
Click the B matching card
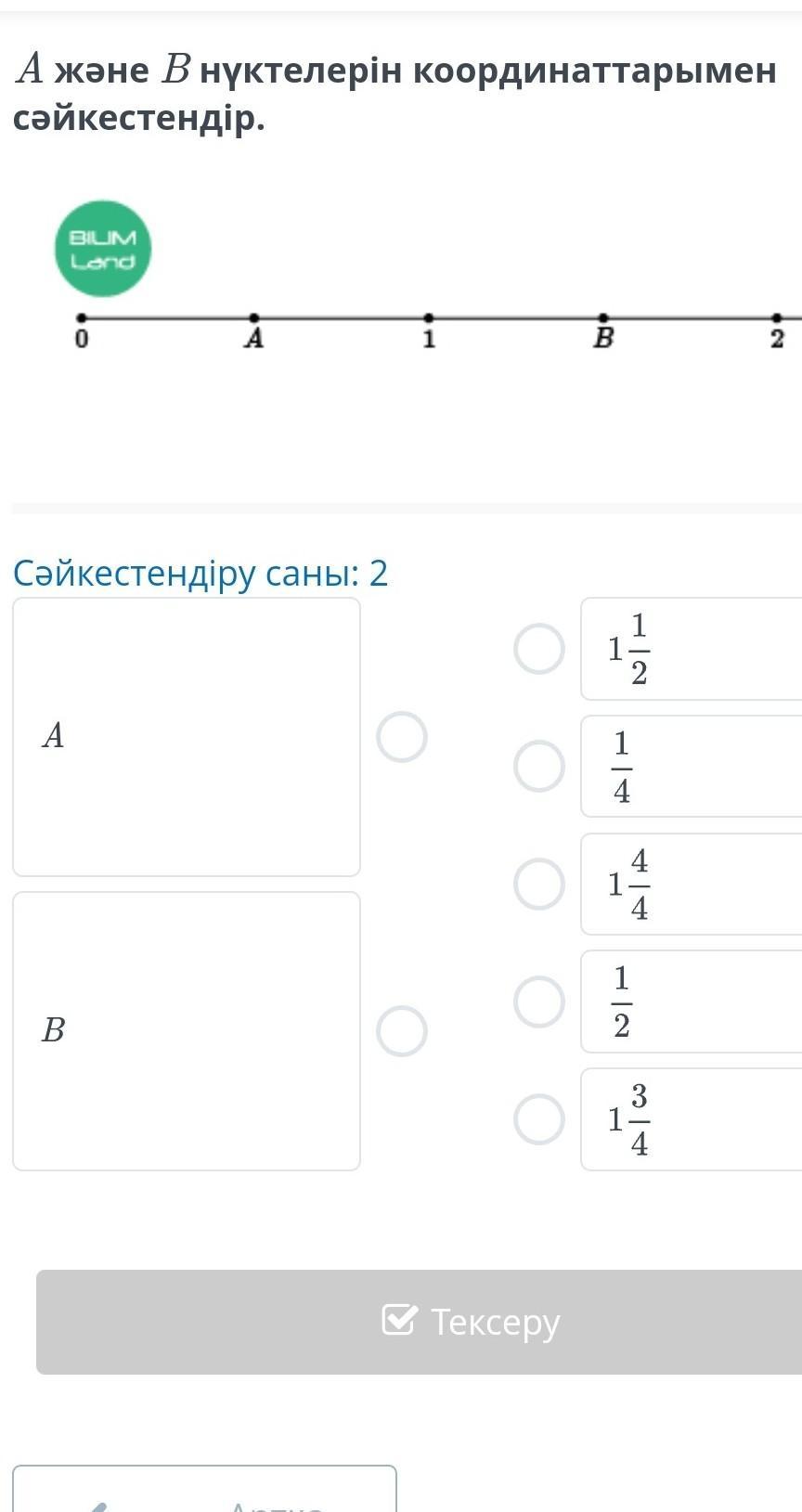(187, 1031)
